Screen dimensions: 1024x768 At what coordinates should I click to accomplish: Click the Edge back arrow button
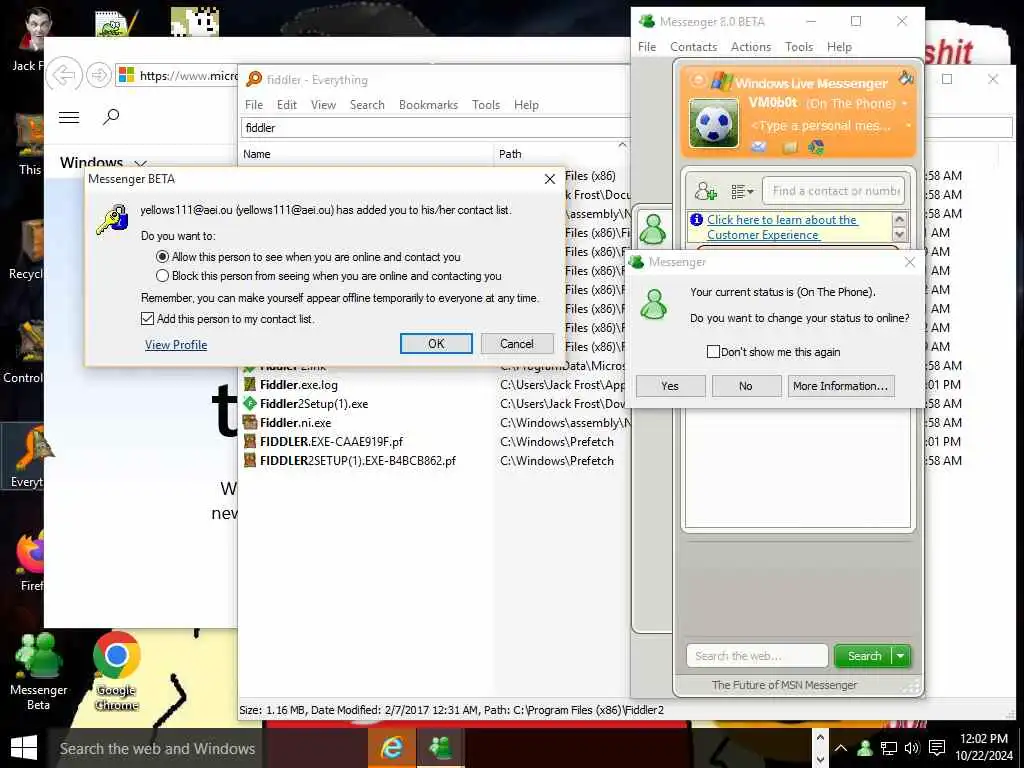64,75
